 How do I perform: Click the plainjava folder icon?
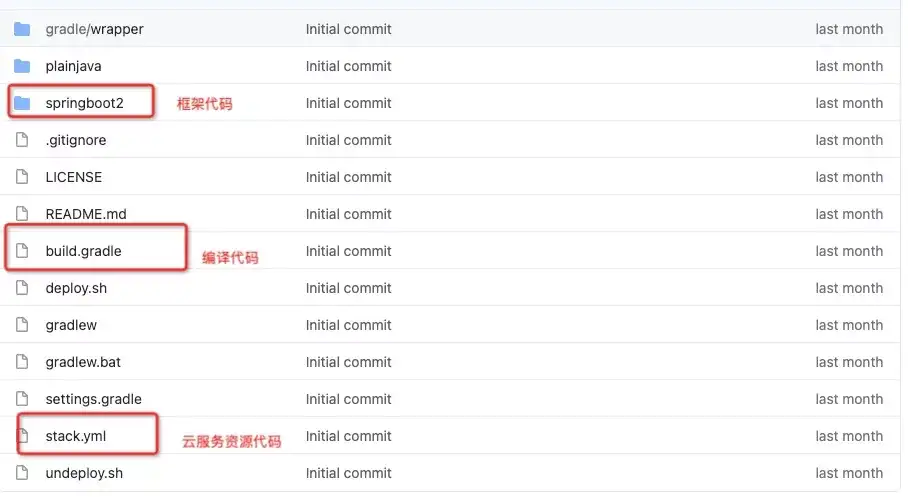coord(22,66)
